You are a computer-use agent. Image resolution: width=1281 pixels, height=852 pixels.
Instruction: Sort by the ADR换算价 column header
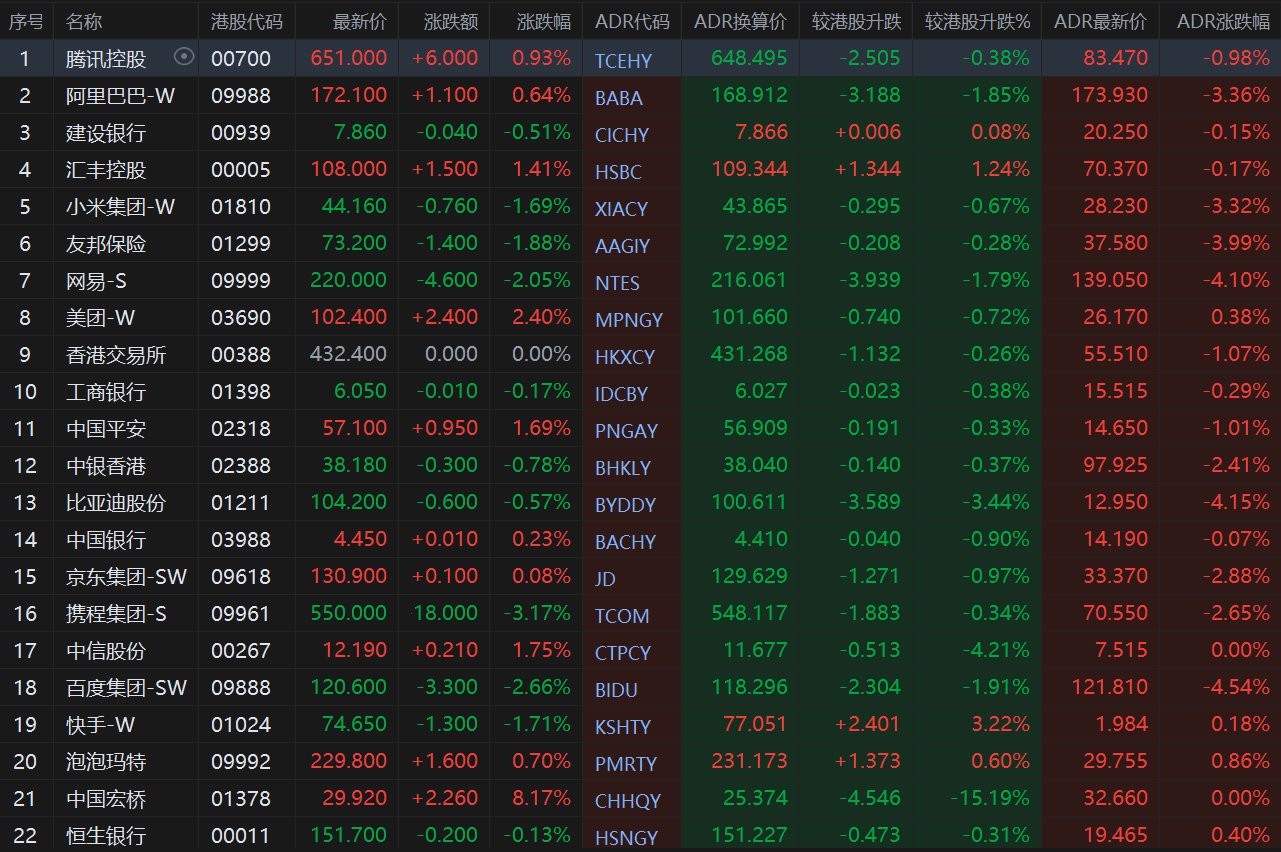[x=740, y=21]
